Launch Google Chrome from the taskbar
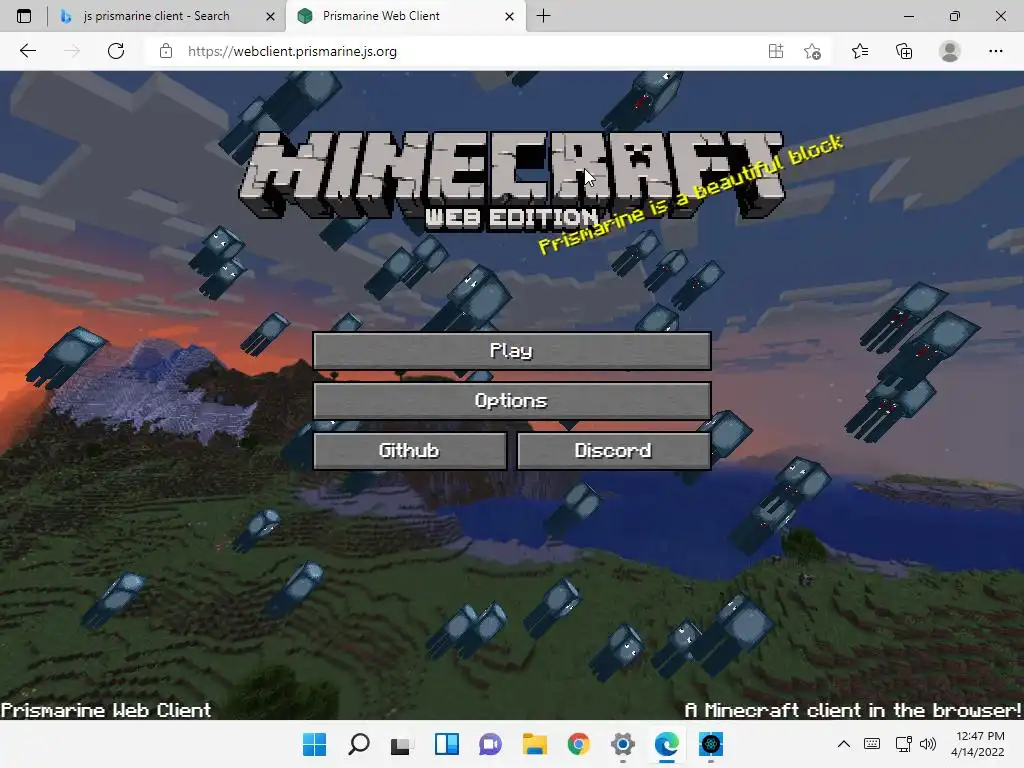 [x=579, y=744]
